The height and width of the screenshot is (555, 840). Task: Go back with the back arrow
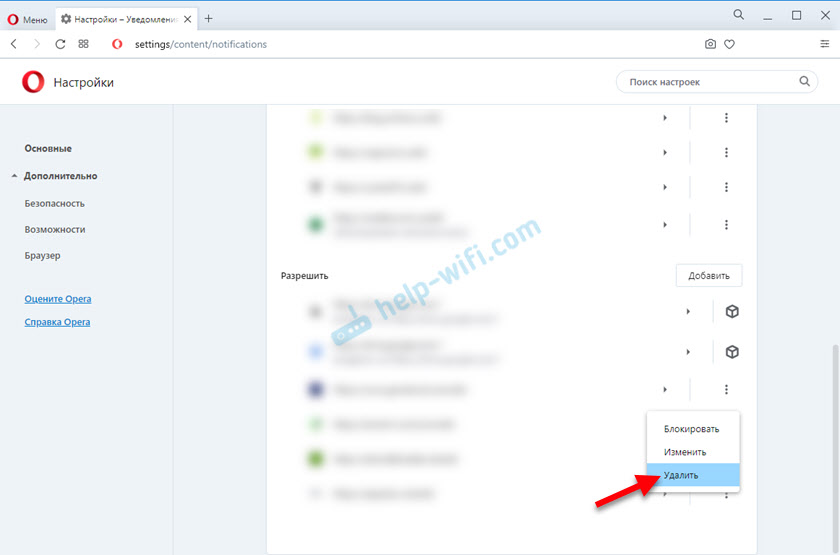pos(14,44)
